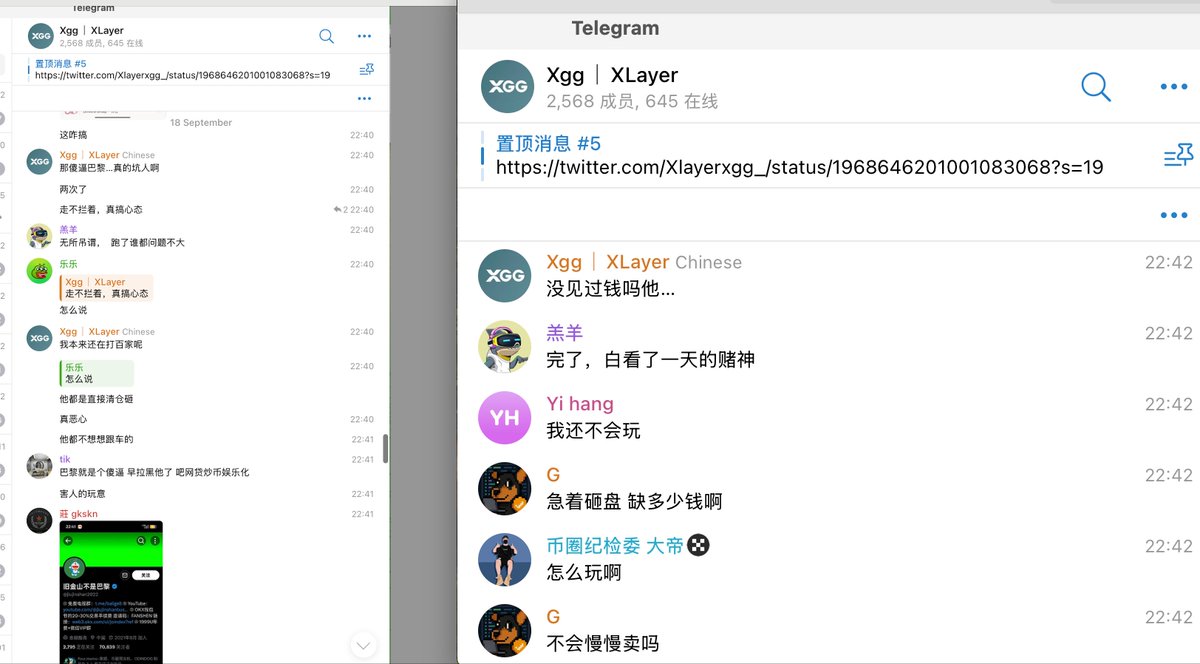Click sender name 乐乐 above quoted reply
Screen dimensions: 1200x664
click(x=68, y=264)
